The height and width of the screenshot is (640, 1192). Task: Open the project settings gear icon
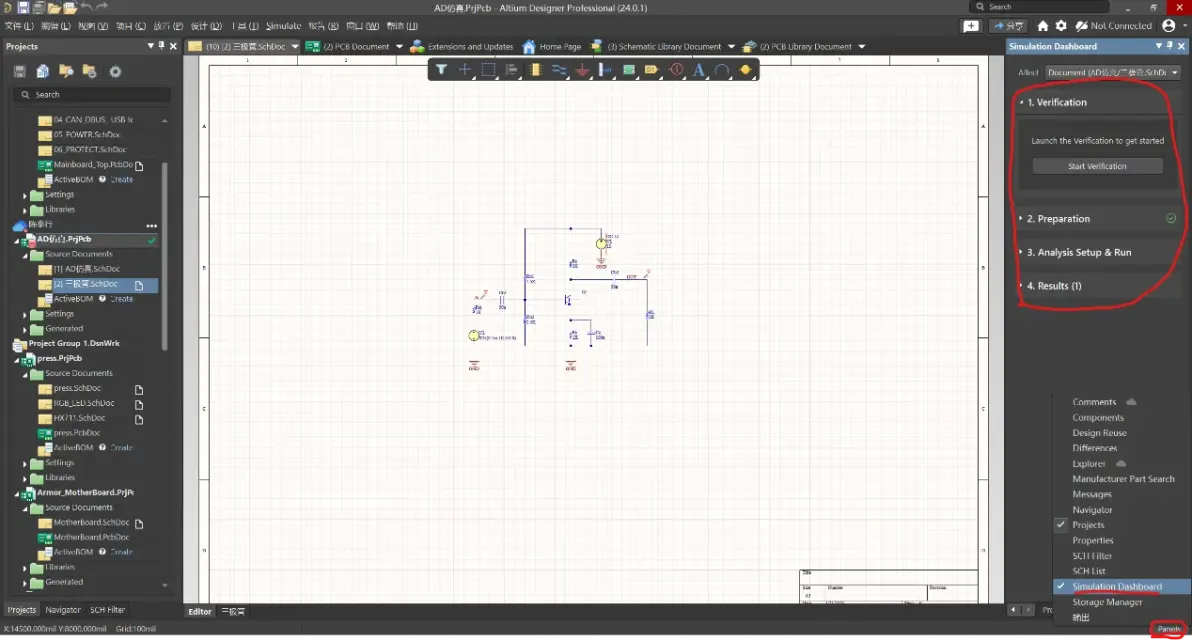pos(116,71)
